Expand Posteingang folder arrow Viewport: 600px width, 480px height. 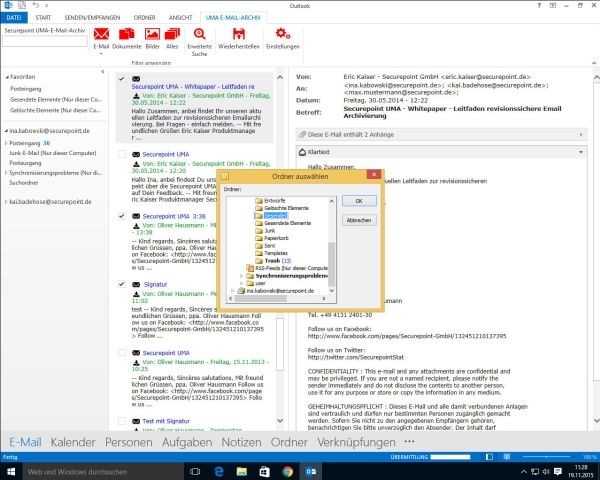[x=6, y=143]
